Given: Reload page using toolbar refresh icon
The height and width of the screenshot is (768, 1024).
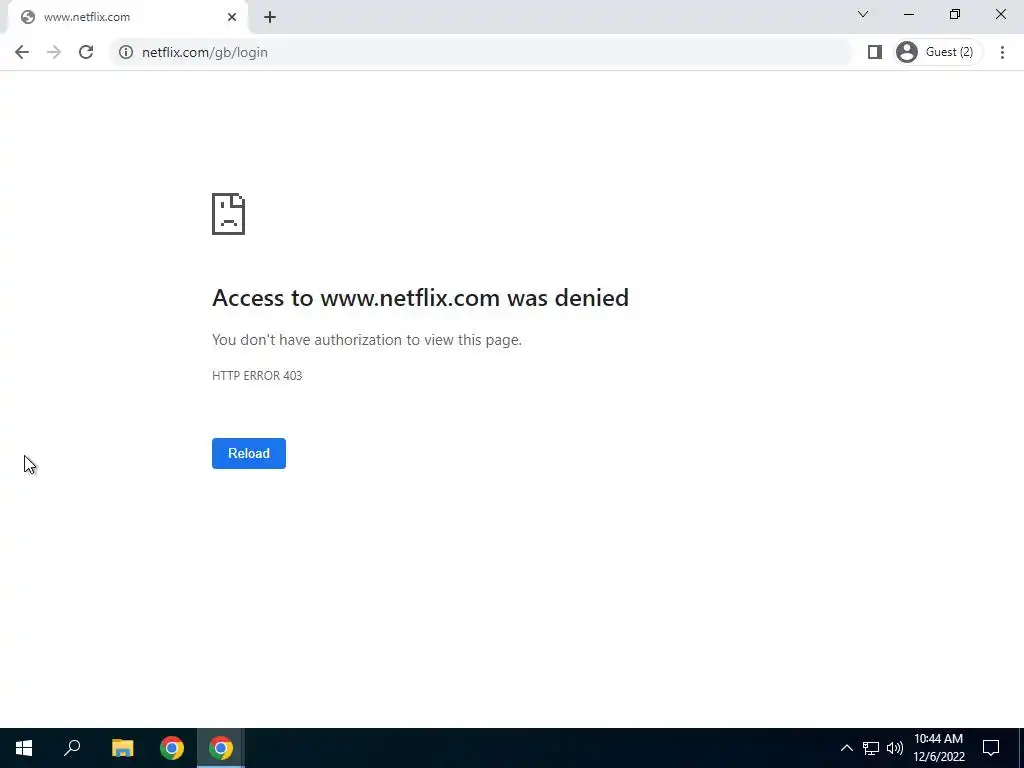Looking at the screenshot, I should pos(86,52).
